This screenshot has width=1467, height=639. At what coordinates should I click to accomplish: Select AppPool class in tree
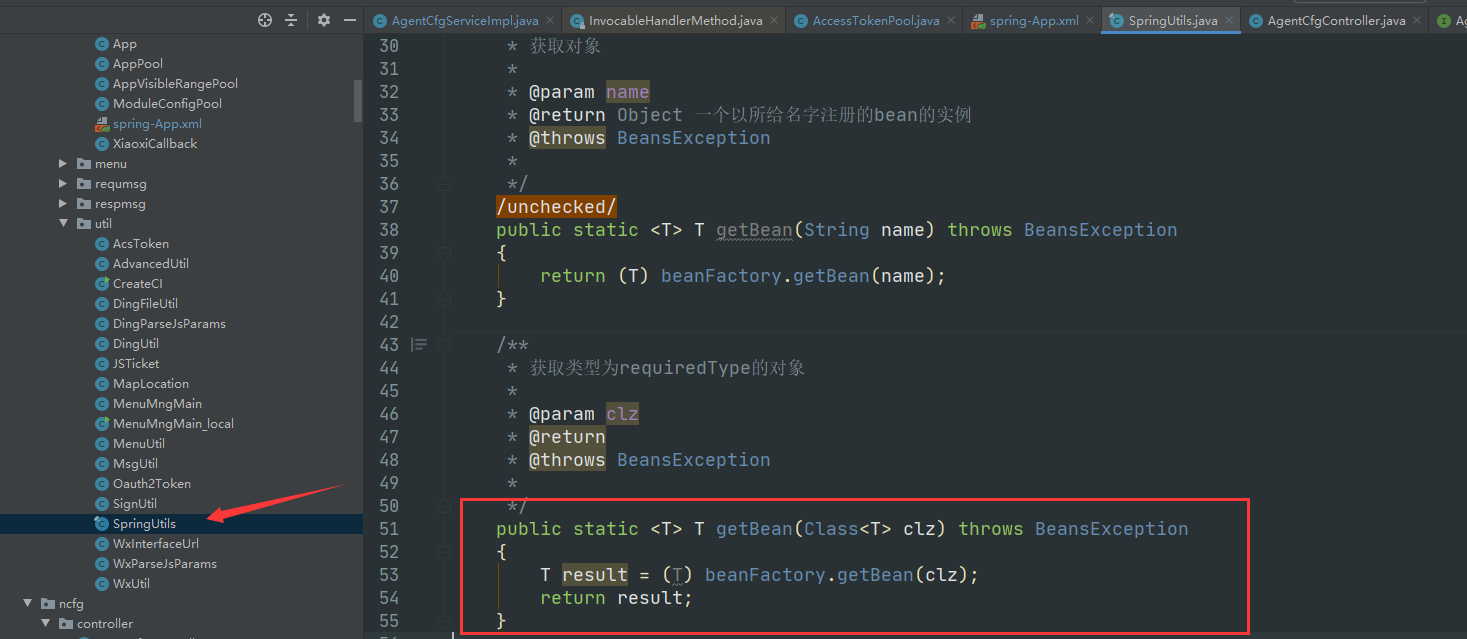(138, 64)
